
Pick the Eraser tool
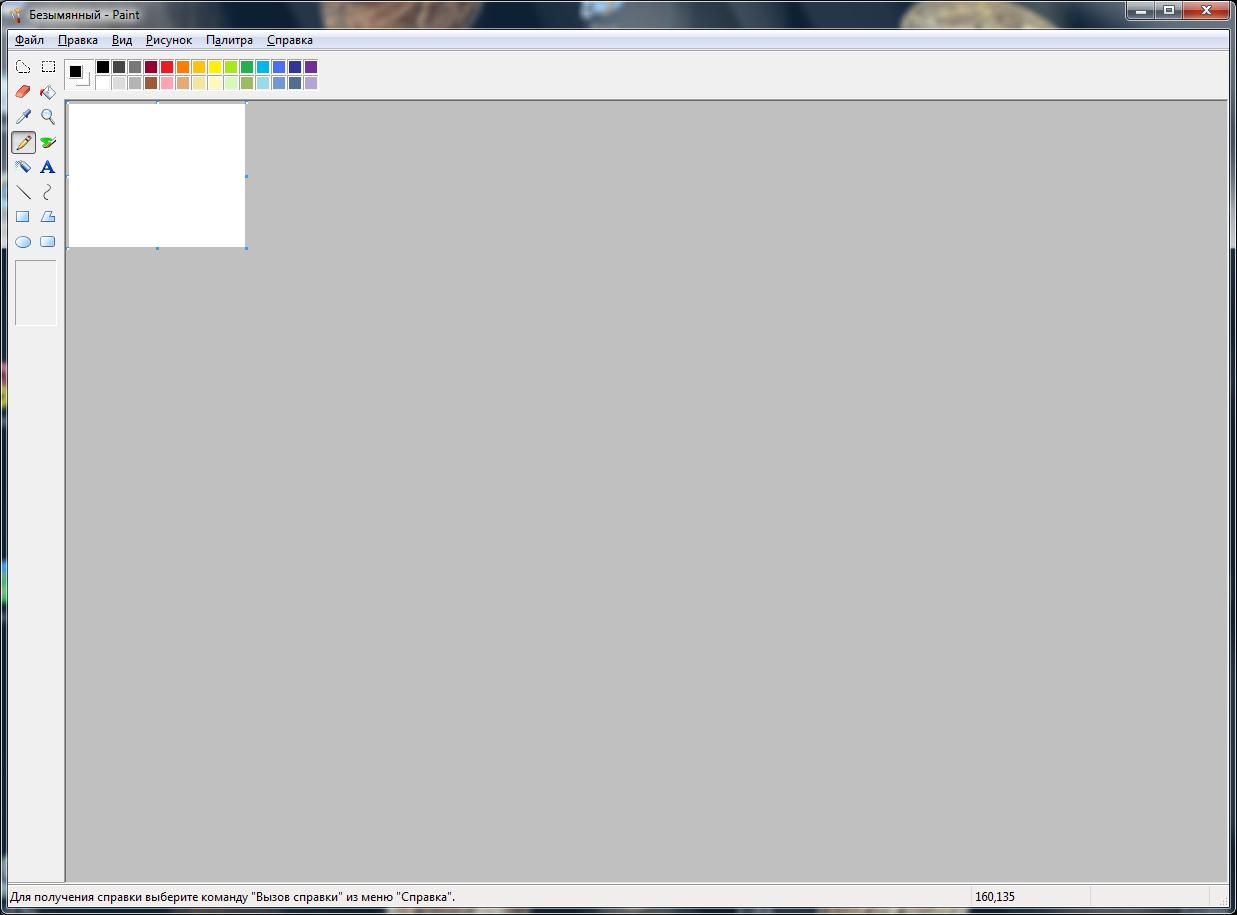(x=23, y=92)
